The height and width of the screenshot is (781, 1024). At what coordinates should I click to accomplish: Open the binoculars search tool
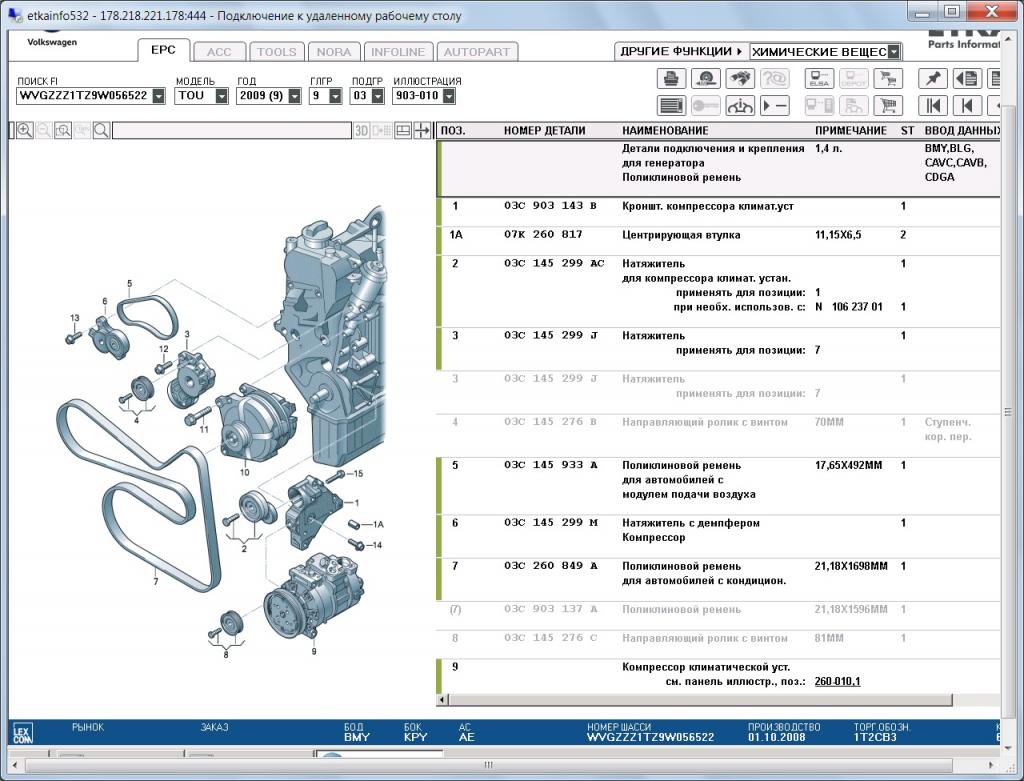[740, 79]
